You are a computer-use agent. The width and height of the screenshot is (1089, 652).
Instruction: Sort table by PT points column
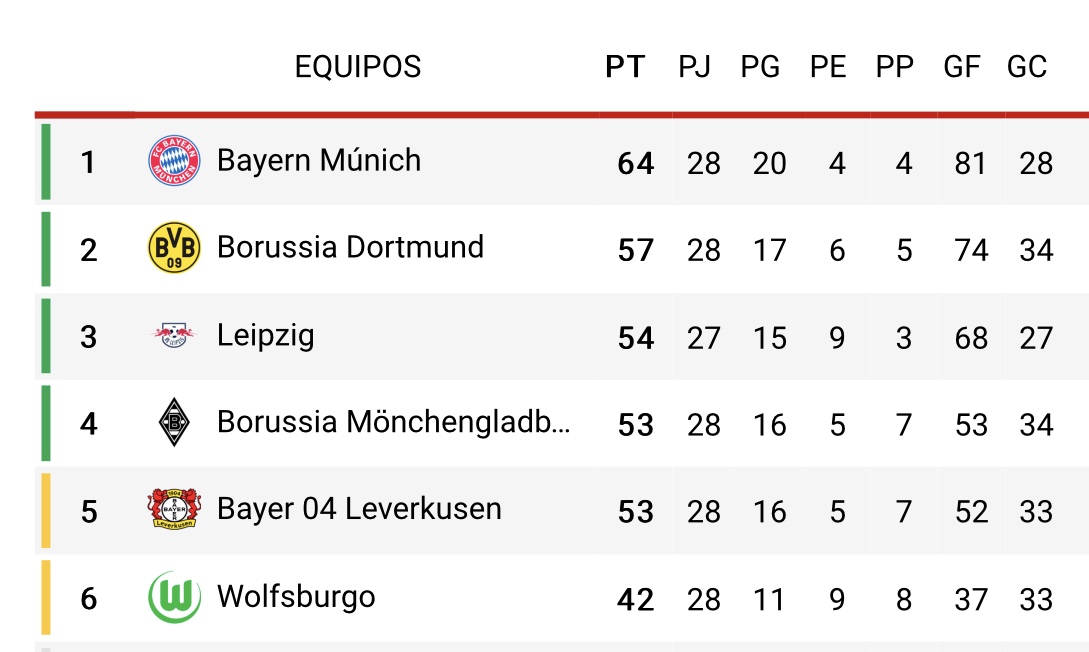(x=626, y=67)
